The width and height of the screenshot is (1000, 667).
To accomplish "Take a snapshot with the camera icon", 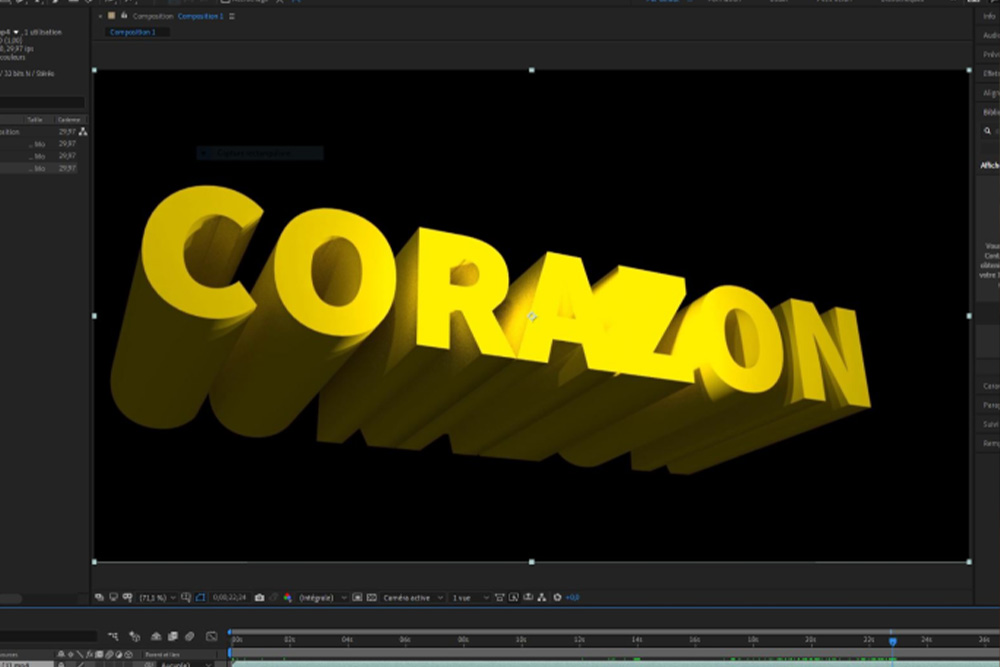I will [259, 597].
